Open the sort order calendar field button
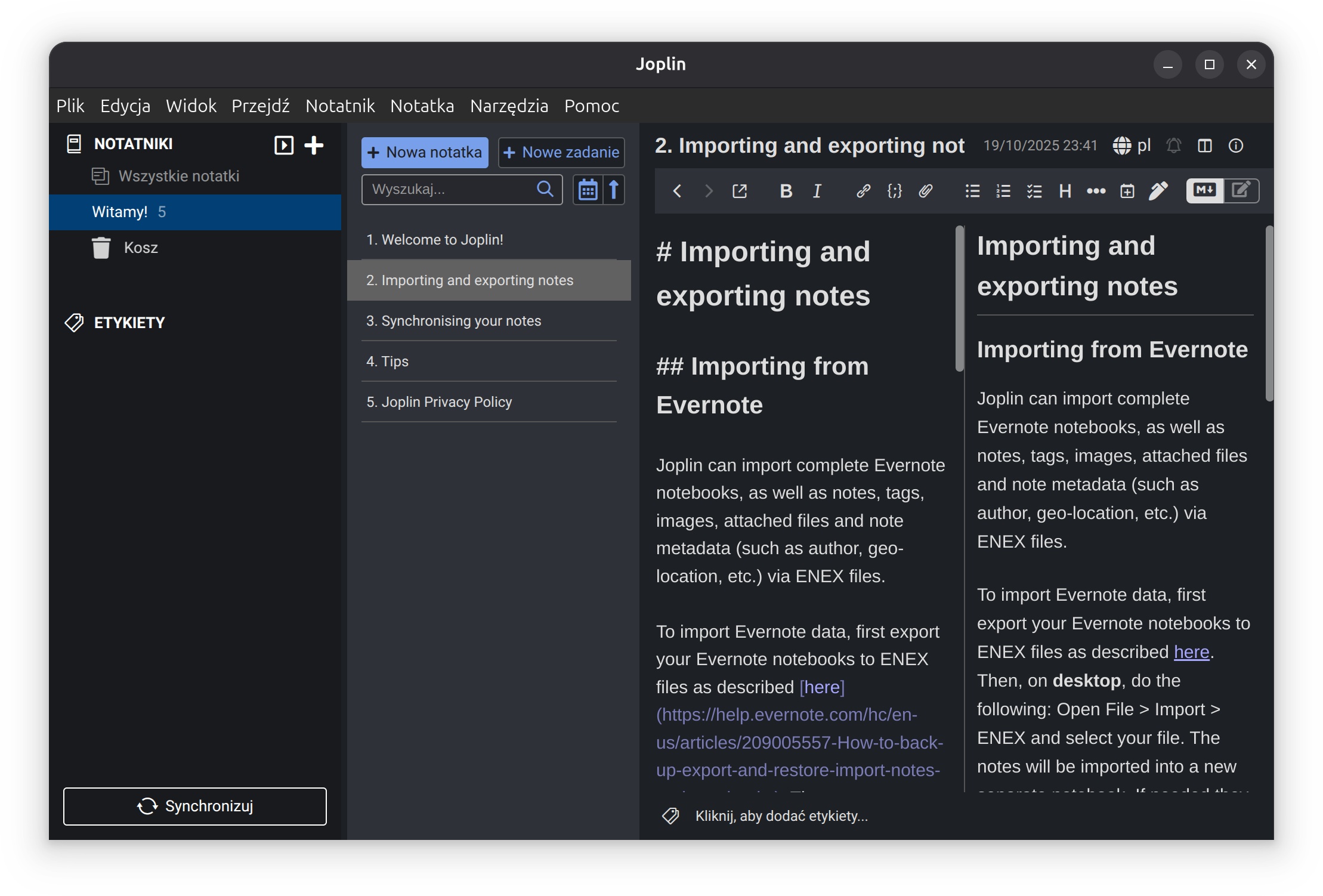1323x896 pixels. click(x=588, y=190)
